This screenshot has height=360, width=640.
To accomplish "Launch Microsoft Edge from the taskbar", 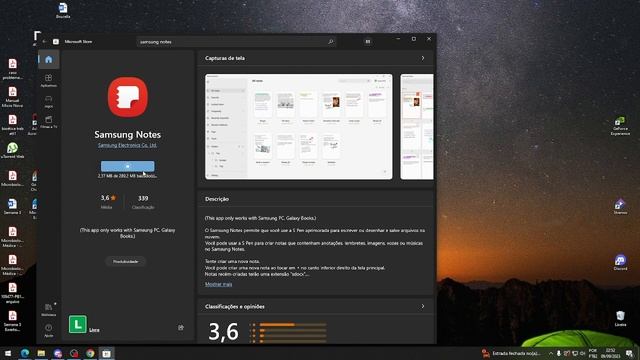I will click(x=24, y=353).
